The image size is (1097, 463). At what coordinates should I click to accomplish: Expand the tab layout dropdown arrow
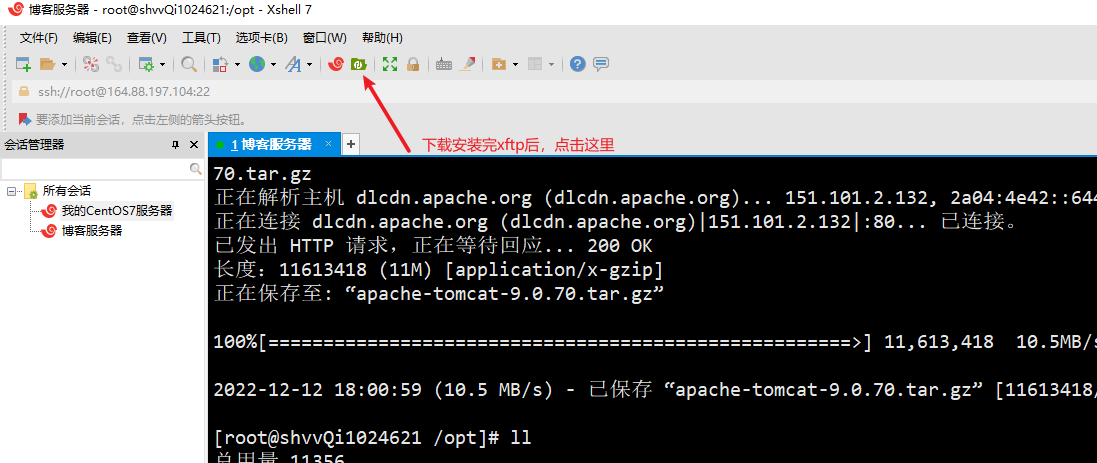551,64
